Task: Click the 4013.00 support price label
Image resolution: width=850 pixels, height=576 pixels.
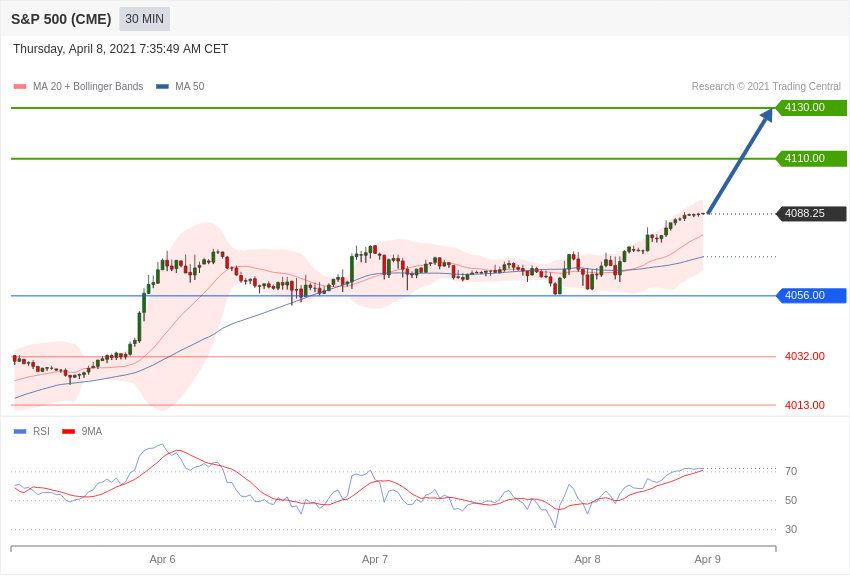Action: [805, 405]
